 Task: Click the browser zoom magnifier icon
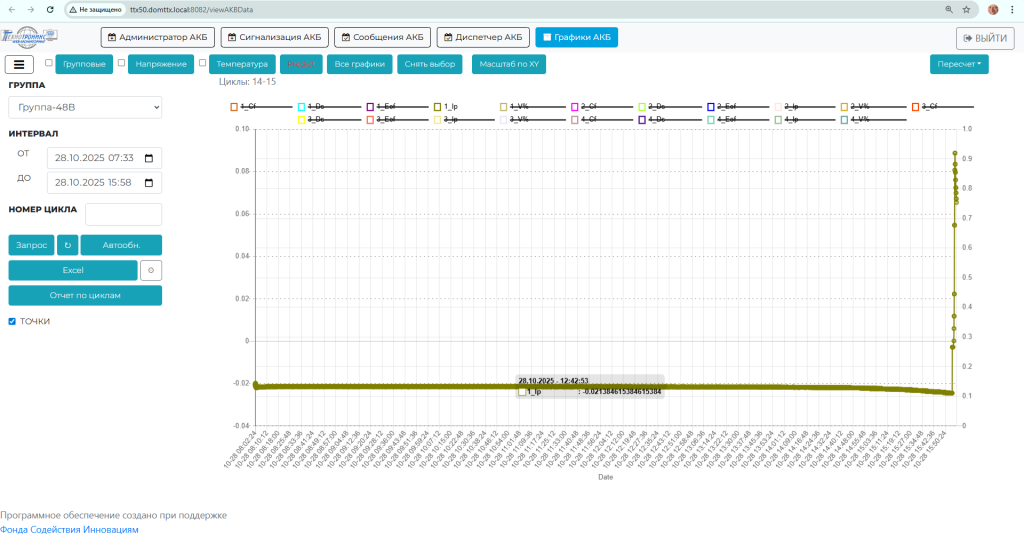[x=948, y=9]
